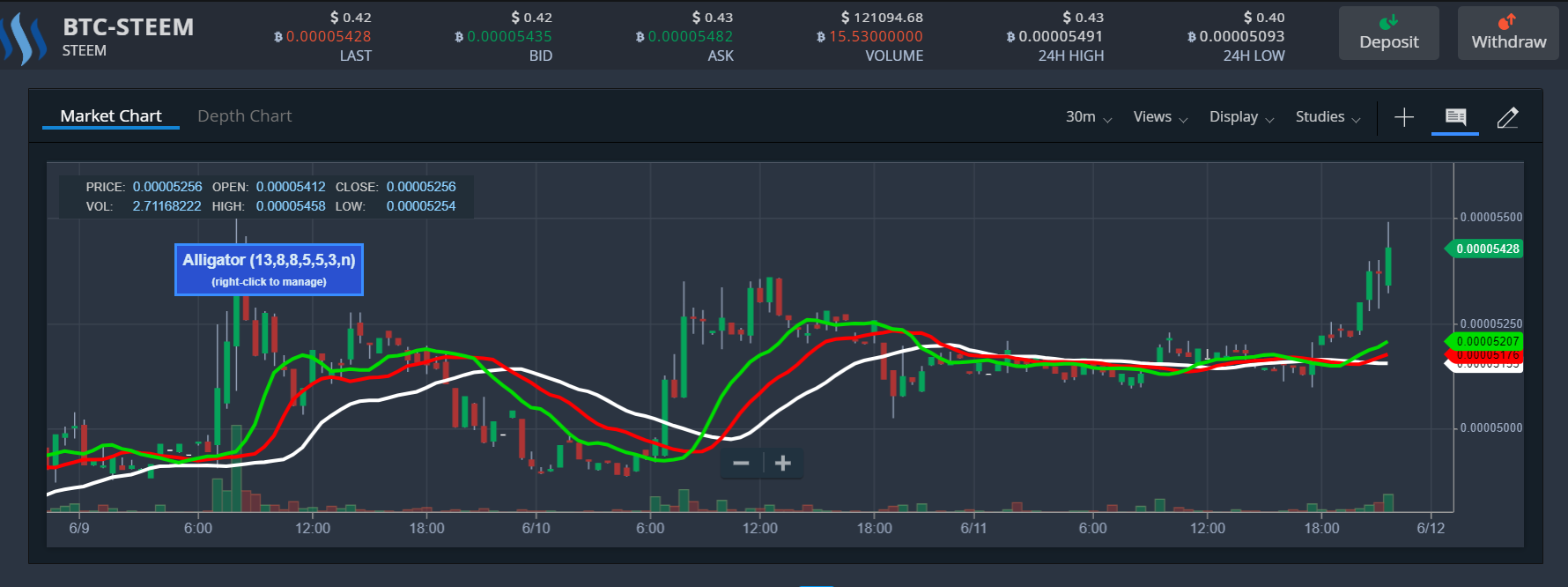The width and height of the screenshot is (1568, 587).
Task: Expand the Studies dropdown menu
Action: coord(1328,116)
